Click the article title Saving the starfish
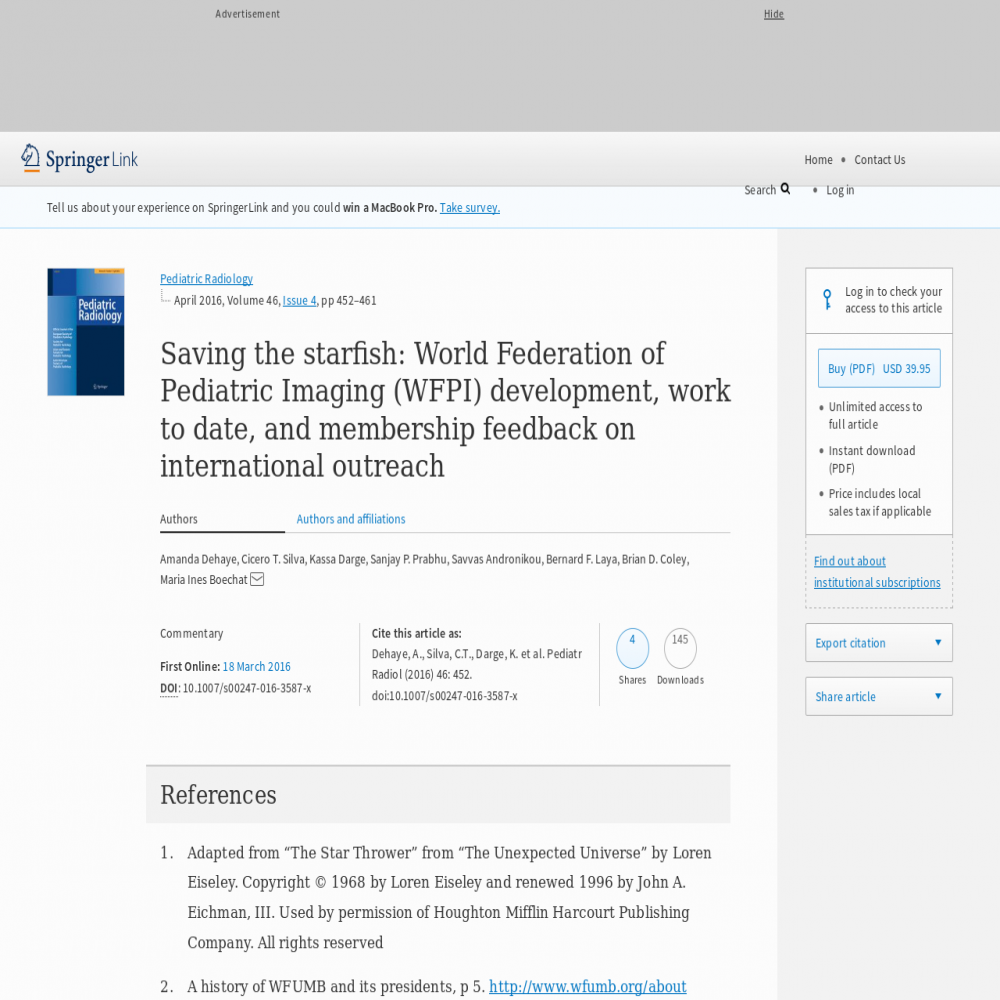The image size is (1000, 1000). tap(445, 409)
